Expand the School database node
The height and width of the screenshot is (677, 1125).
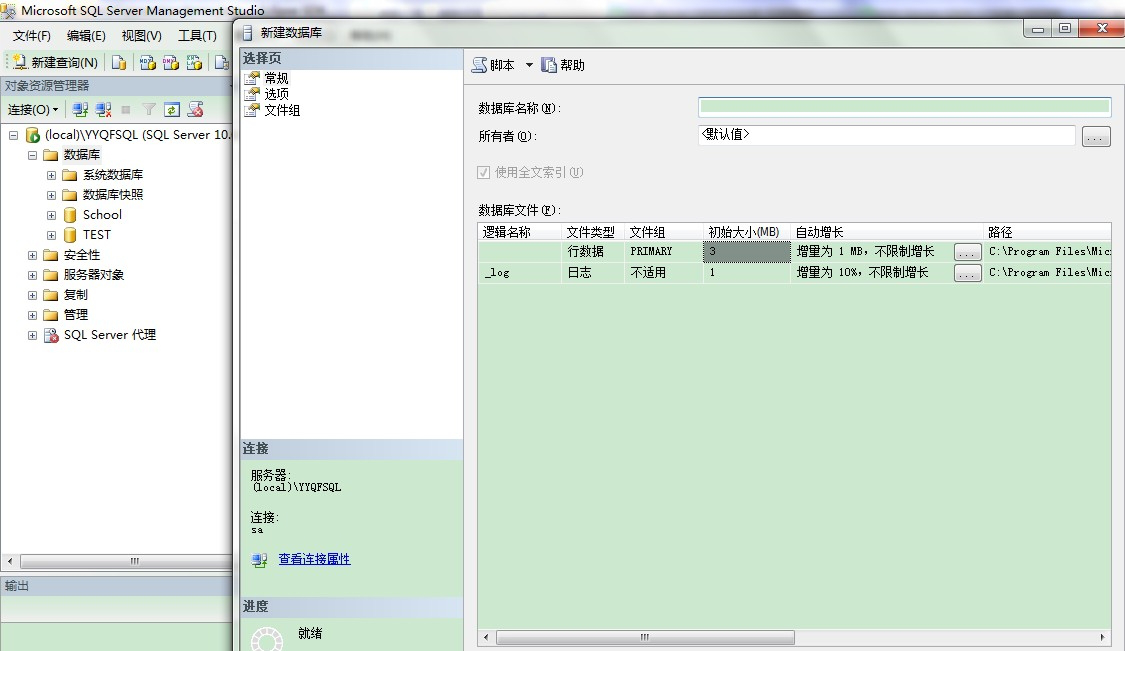(52, 215)
